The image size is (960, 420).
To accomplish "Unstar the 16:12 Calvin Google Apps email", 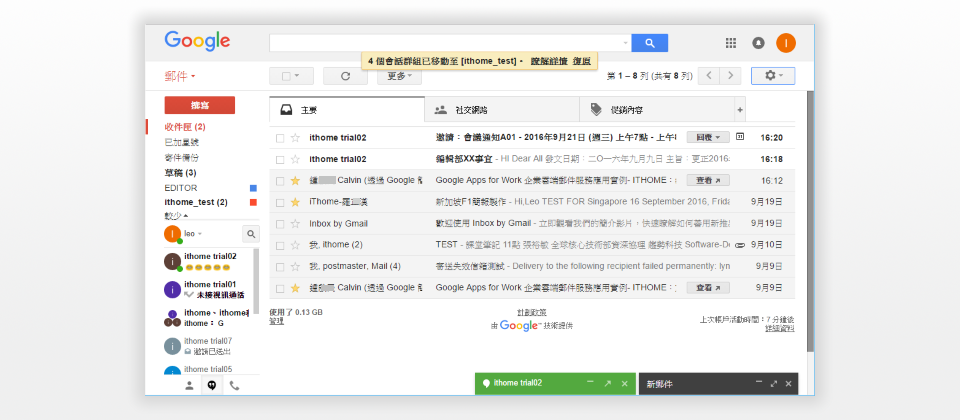I will pyautogui.click(x=295, y=181).
